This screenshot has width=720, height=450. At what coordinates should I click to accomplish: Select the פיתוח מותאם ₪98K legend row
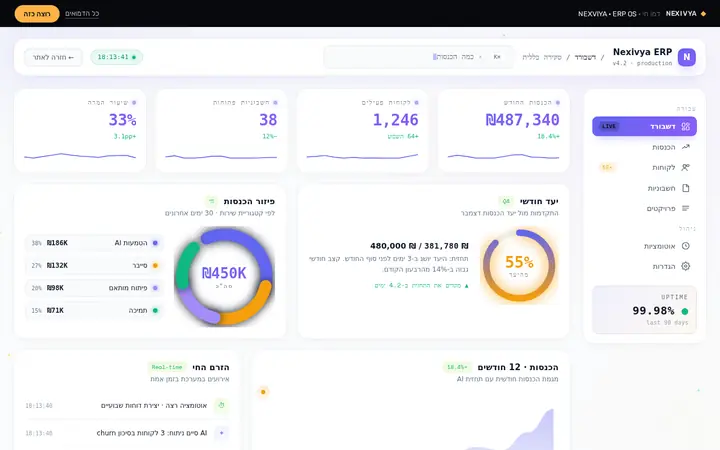pos(94,288)
